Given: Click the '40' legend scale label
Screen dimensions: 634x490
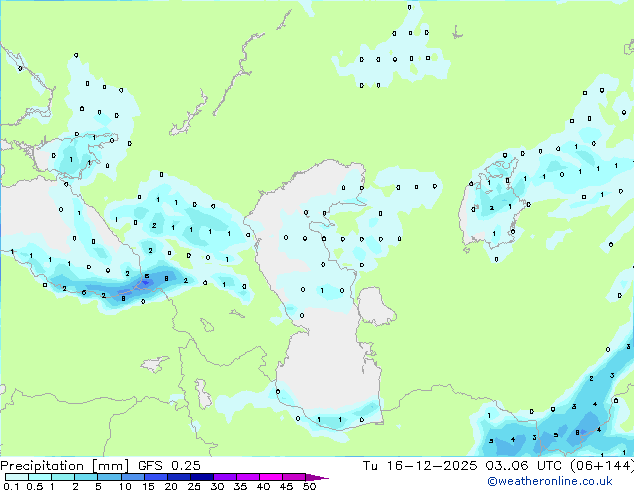Looking at the screenshot, I should click(x=263, y=486).
